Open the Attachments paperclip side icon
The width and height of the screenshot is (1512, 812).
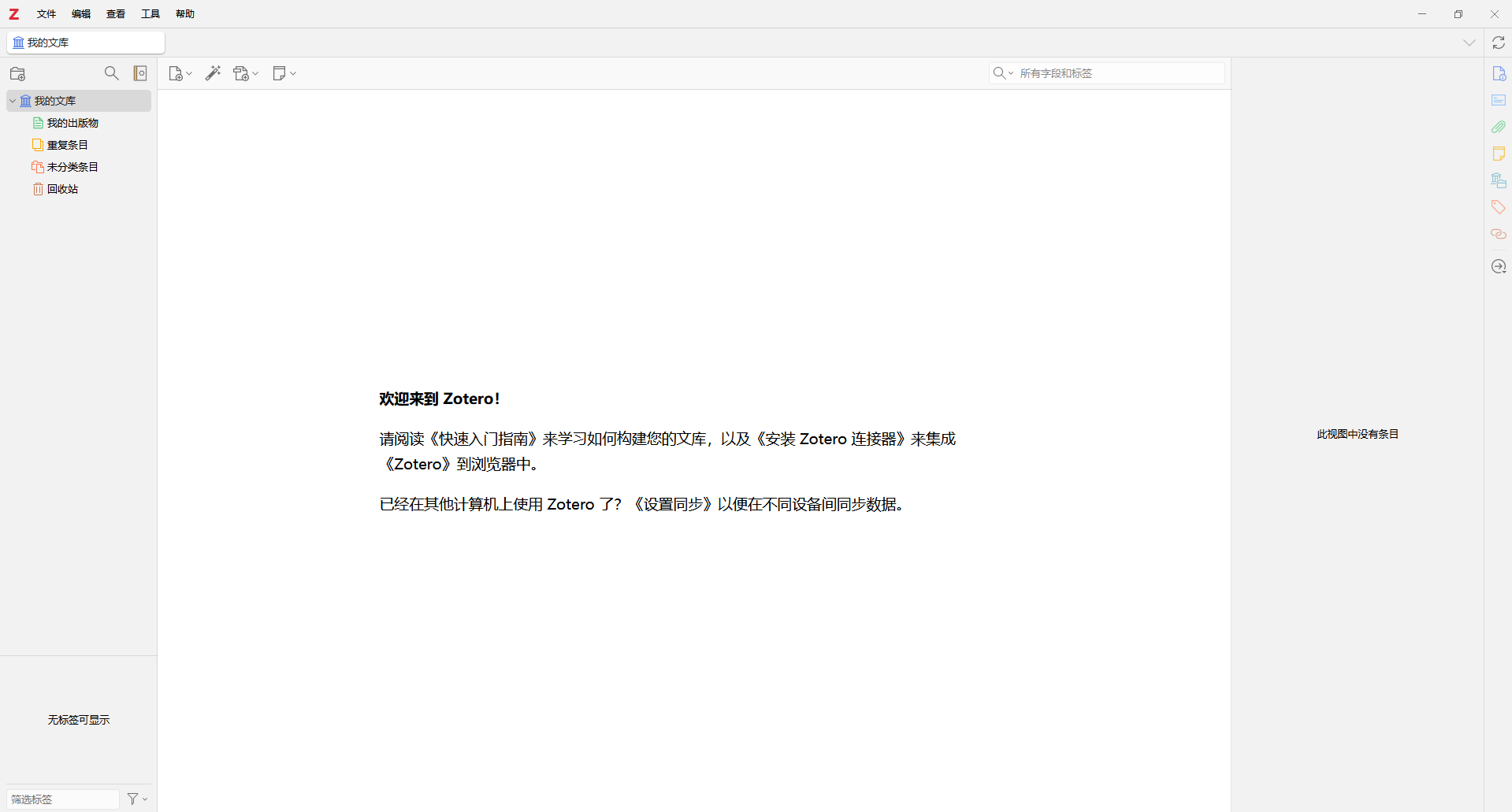tap(1499, 127)
